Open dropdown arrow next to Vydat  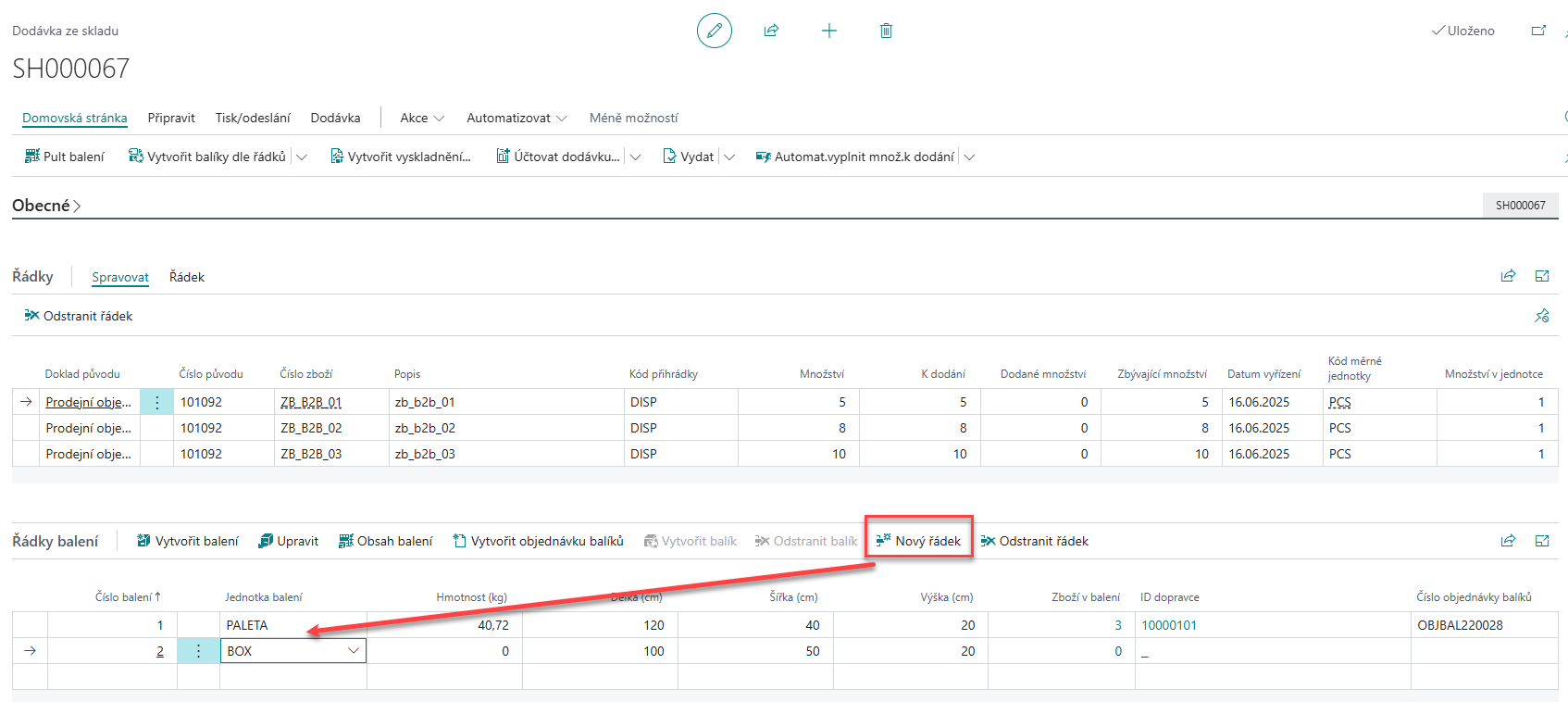(x=729, y=157)
